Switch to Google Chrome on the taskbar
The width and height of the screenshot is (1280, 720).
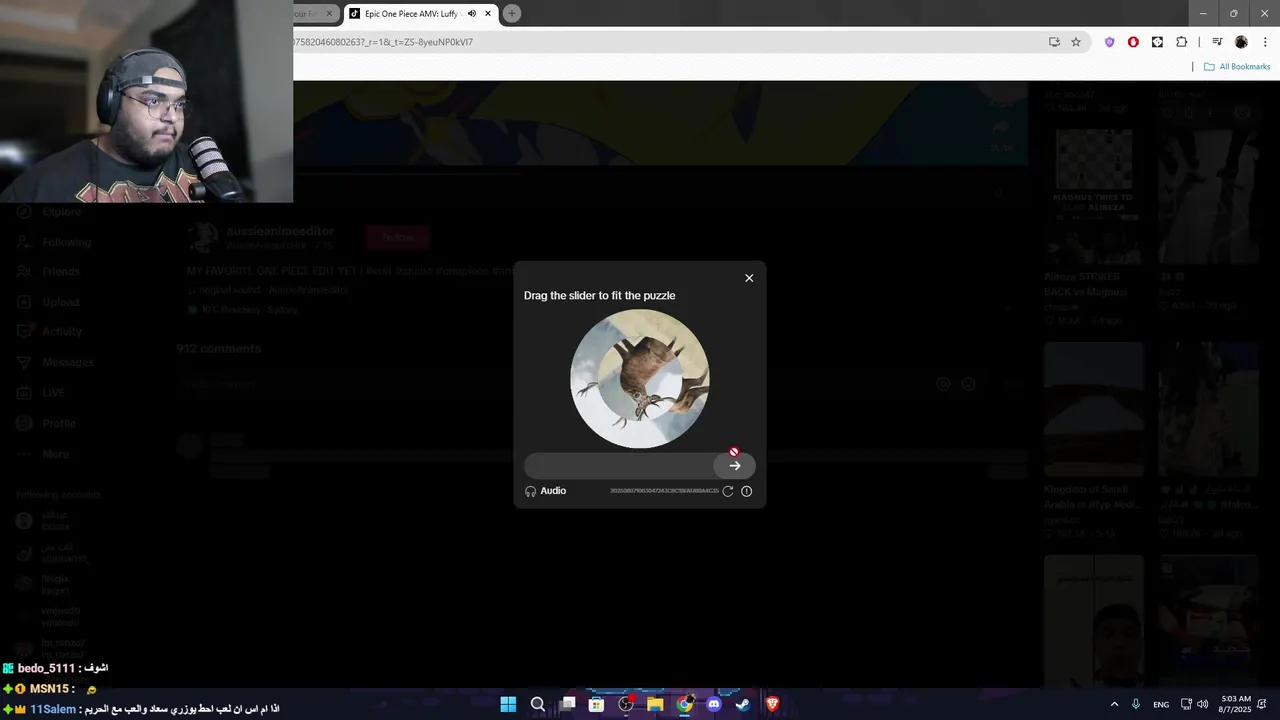point(684,704)
